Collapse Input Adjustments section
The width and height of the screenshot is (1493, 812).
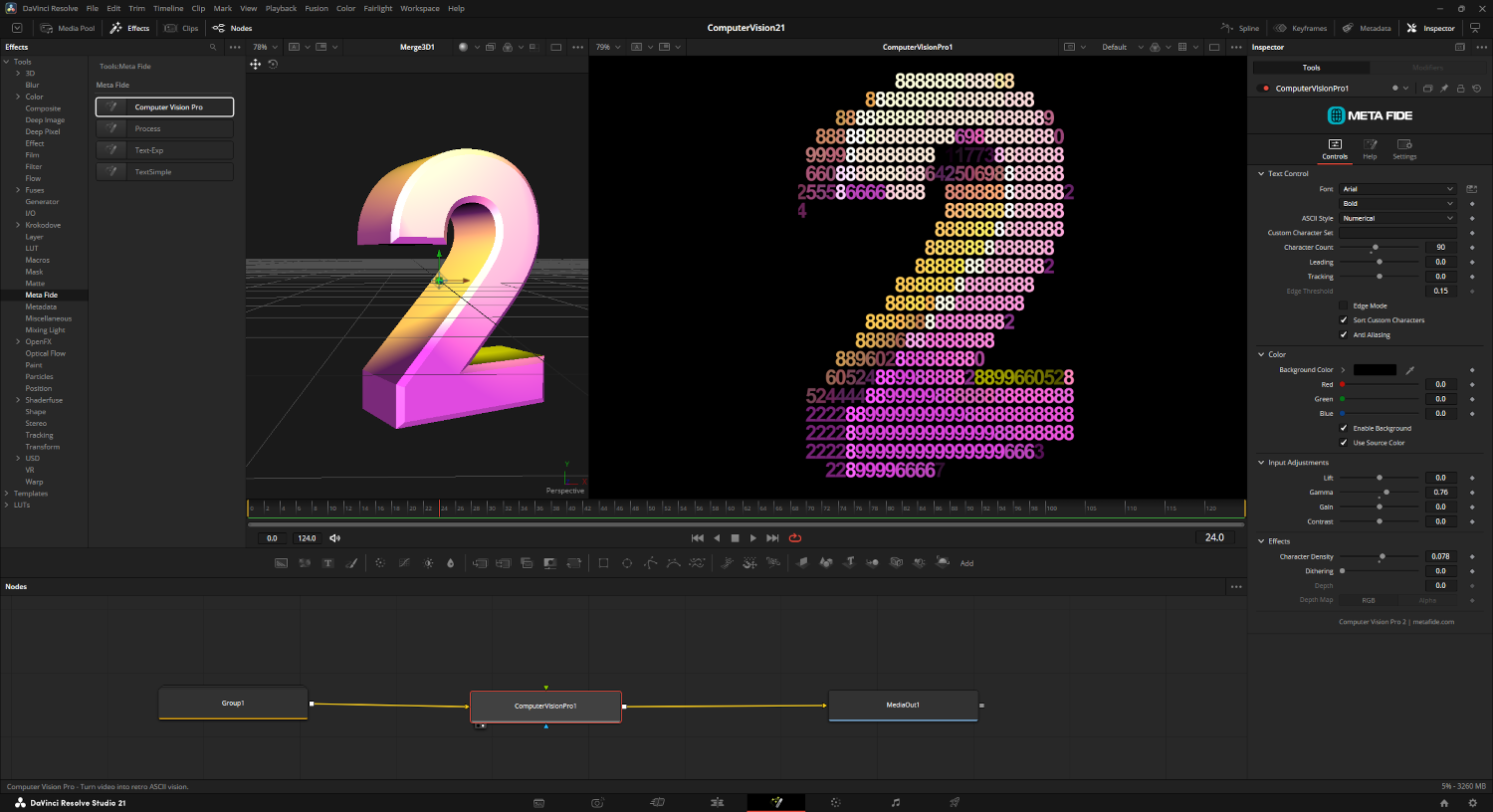click(1261, 463)
